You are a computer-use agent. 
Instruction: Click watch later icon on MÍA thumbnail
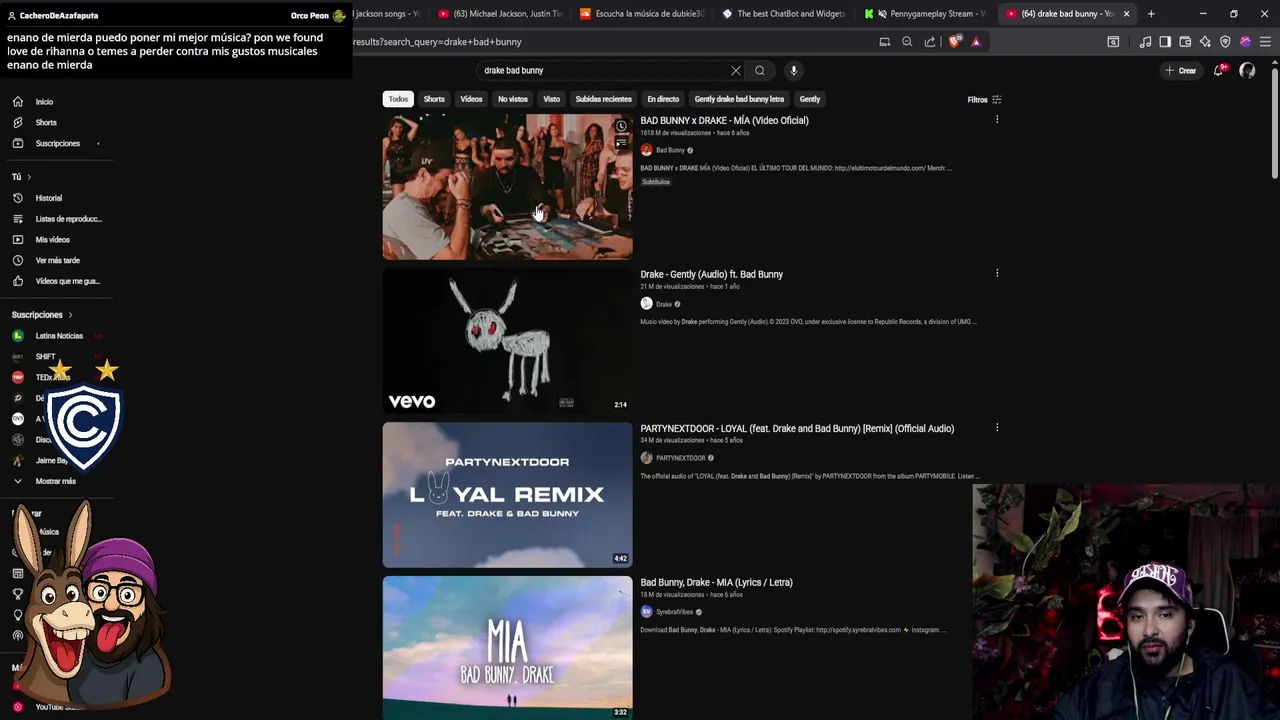(x=621, y=126)
